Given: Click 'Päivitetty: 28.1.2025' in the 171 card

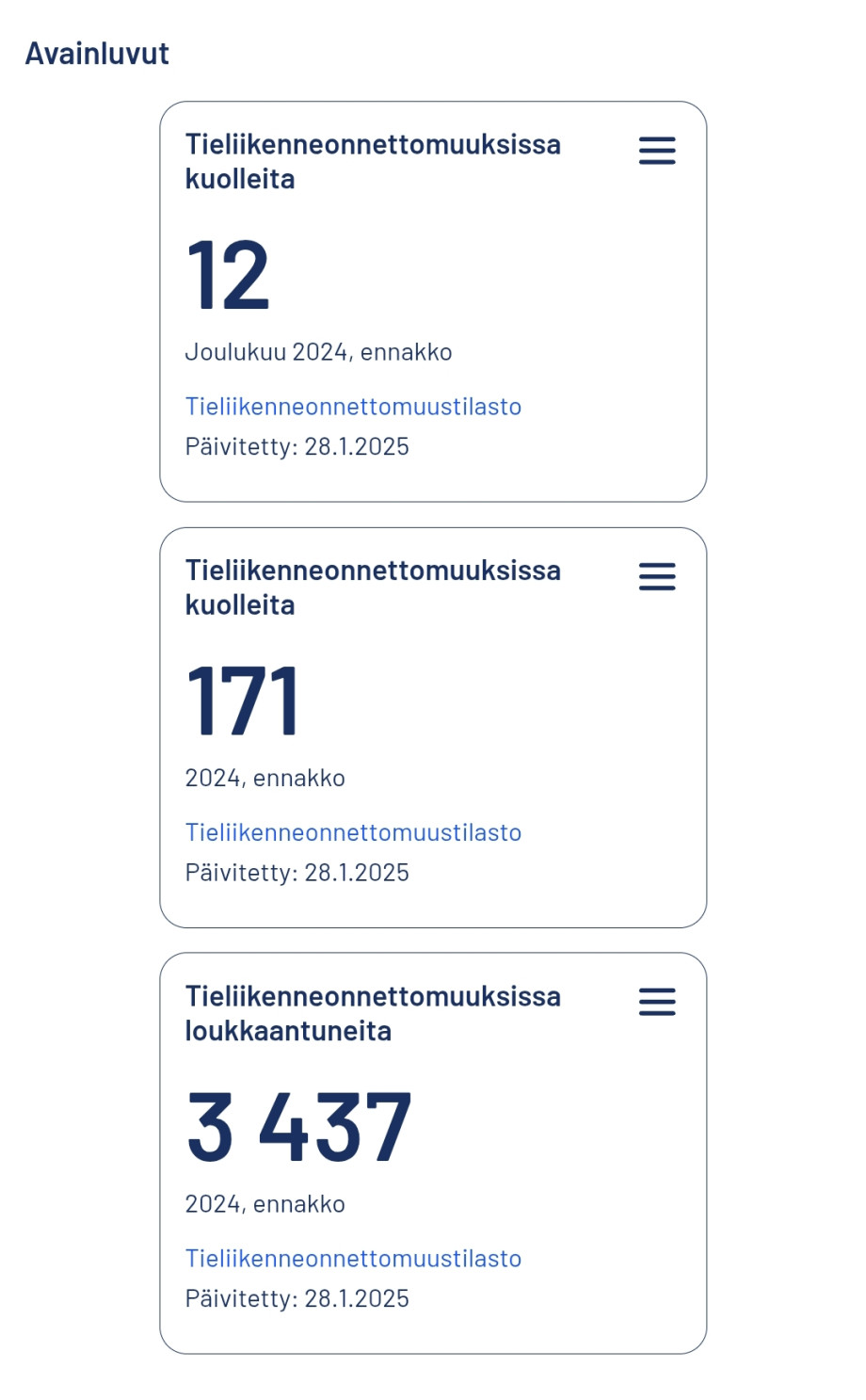Looking at the screenshot, I should pyautogui.click(x=297, y=873).
